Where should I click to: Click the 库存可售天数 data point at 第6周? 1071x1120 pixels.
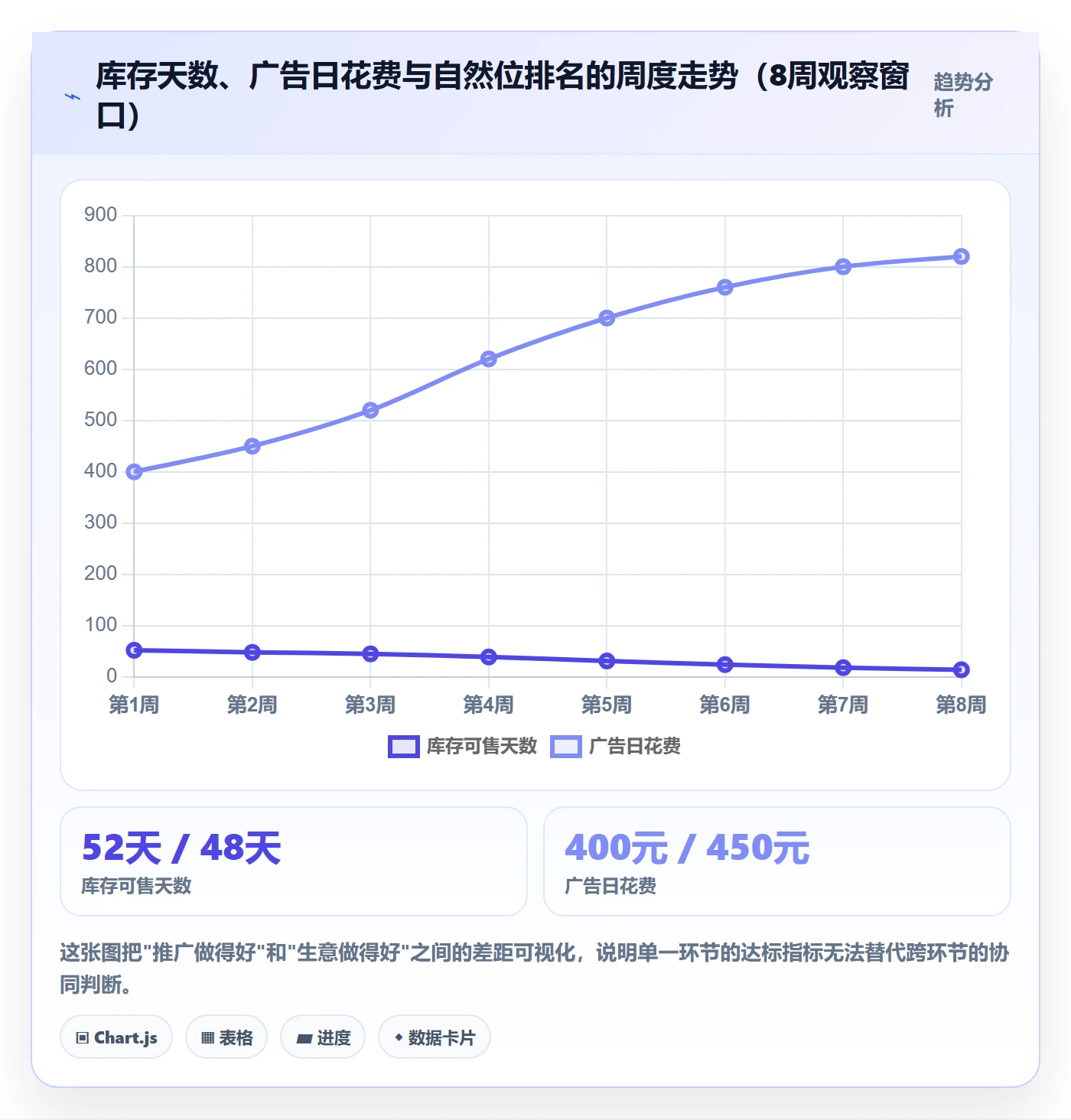tap(725, 665)
